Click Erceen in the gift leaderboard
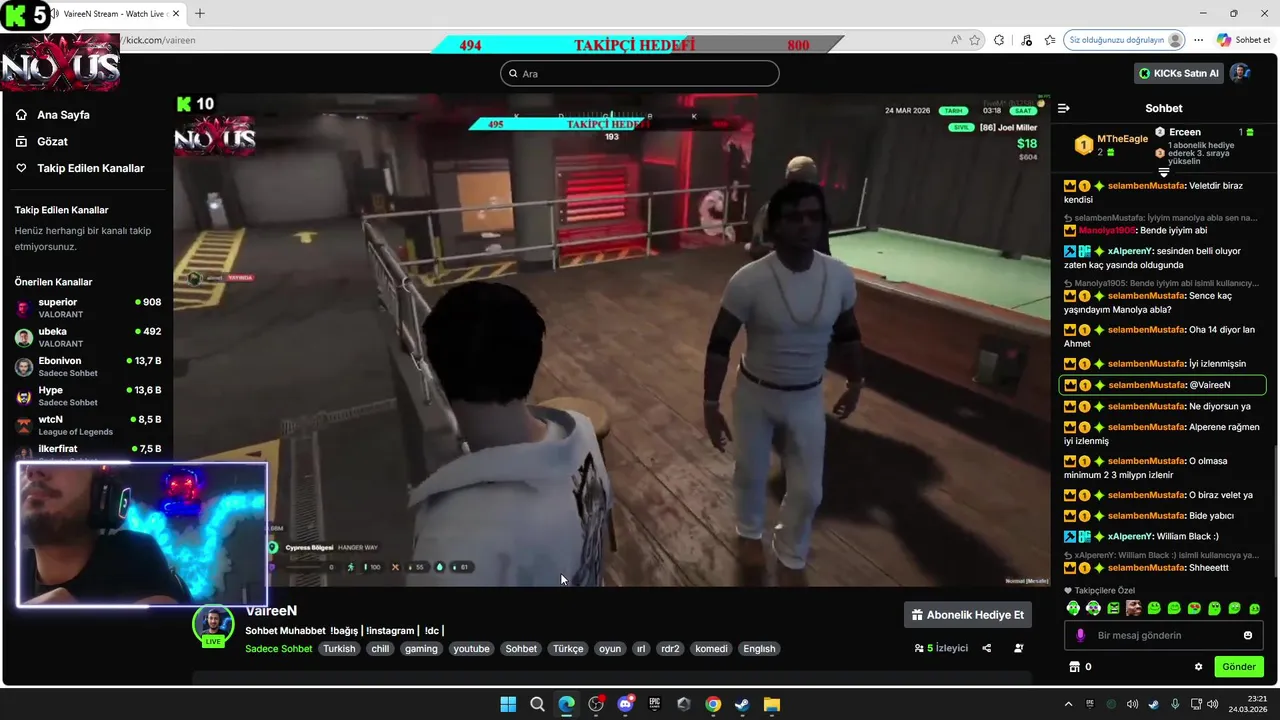 click(1185, 132)
